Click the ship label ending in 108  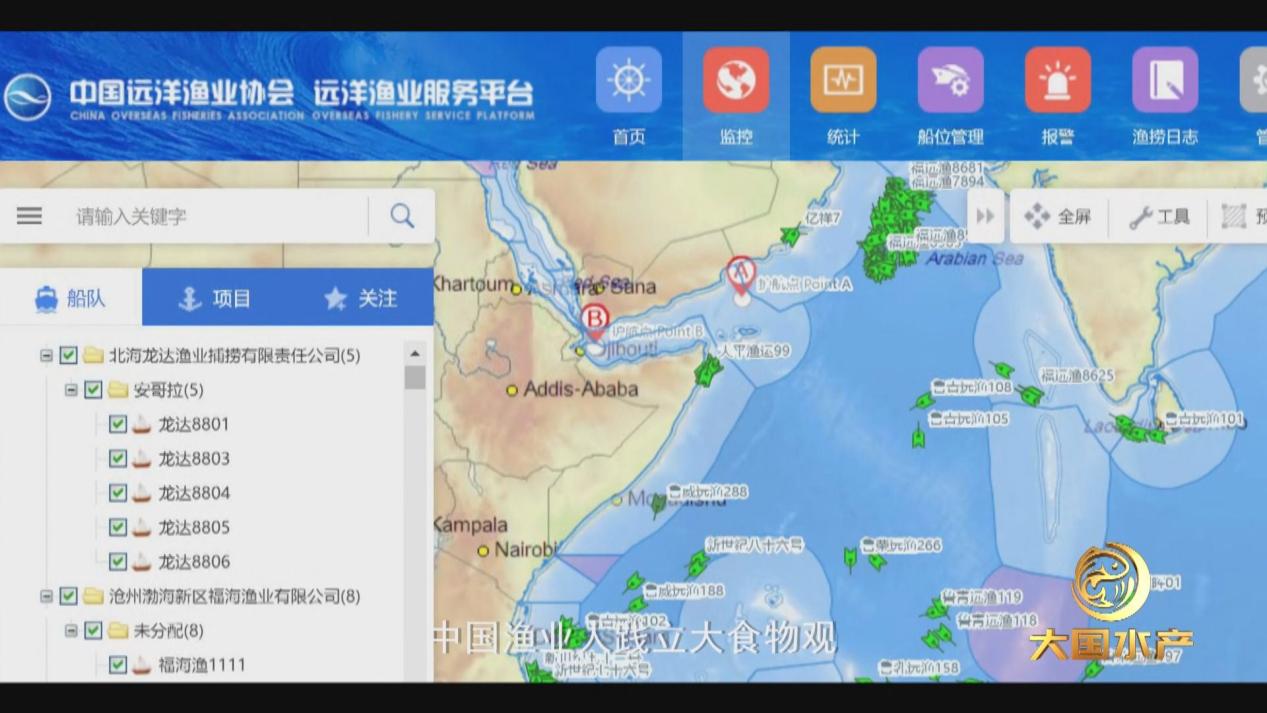971,387
